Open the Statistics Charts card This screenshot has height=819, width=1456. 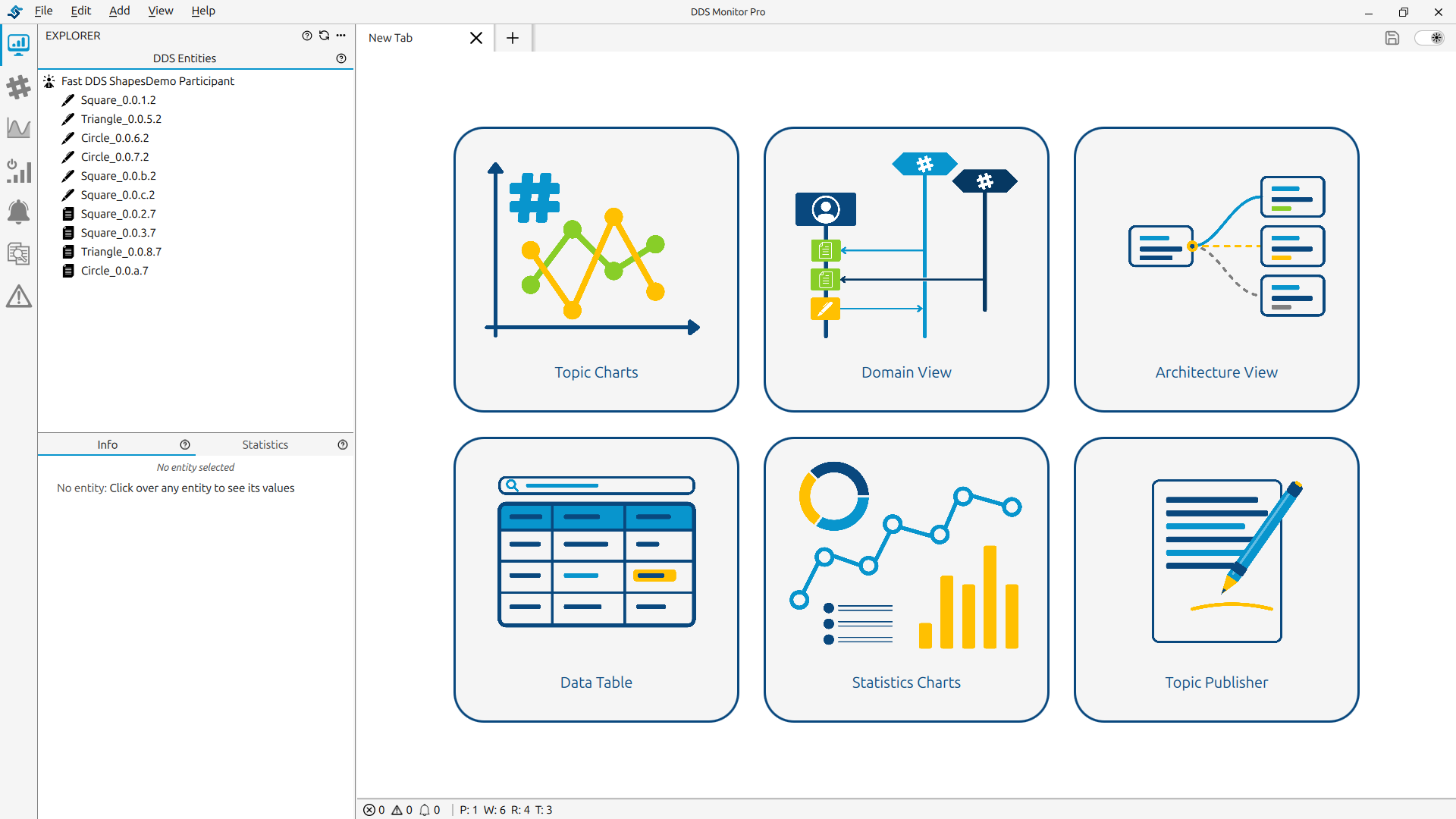tap(906, 579)
